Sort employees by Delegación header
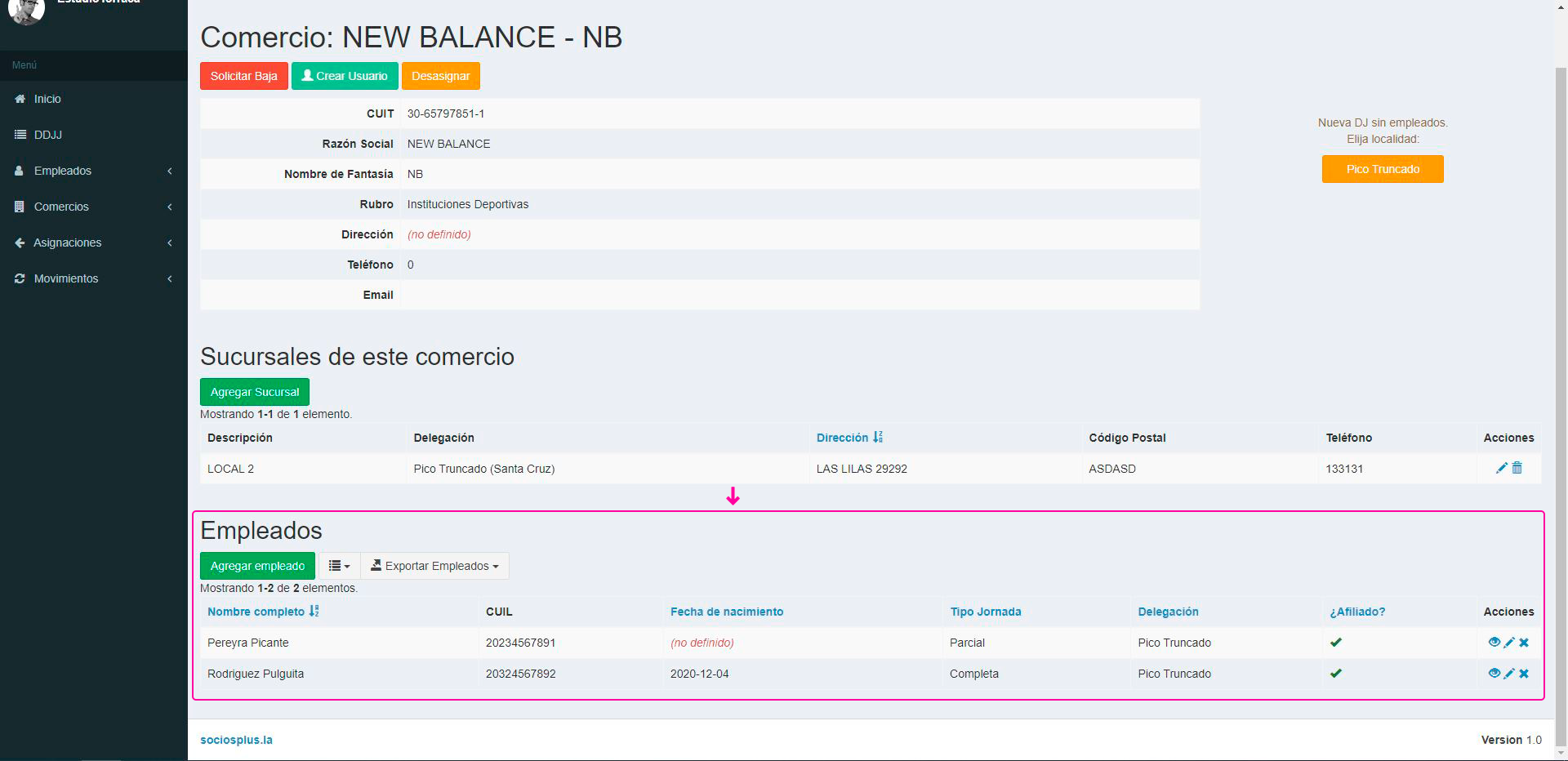 tap(1168, 612)
